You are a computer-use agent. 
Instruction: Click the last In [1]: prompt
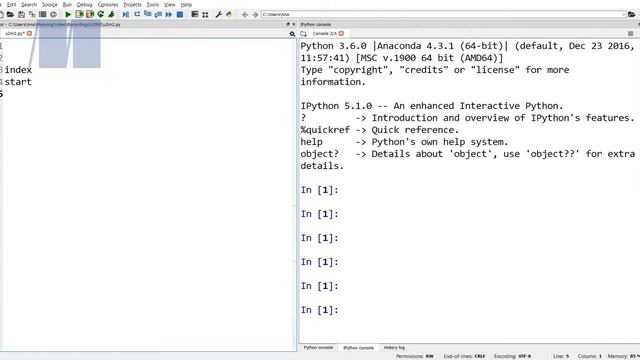pyautogui.click(x=320, y=310)
